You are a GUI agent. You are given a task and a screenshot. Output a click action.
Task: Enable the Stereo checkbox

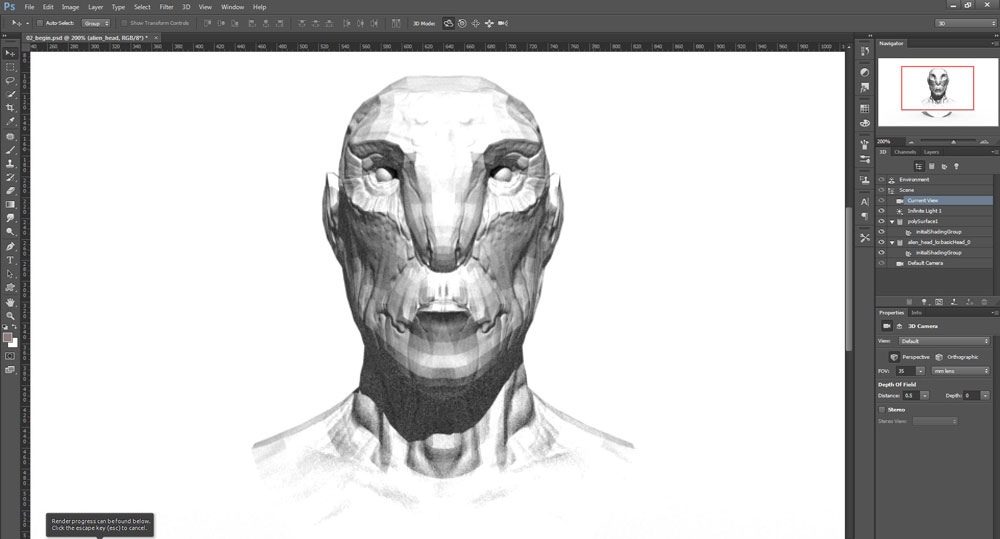(x=882, y=410)
